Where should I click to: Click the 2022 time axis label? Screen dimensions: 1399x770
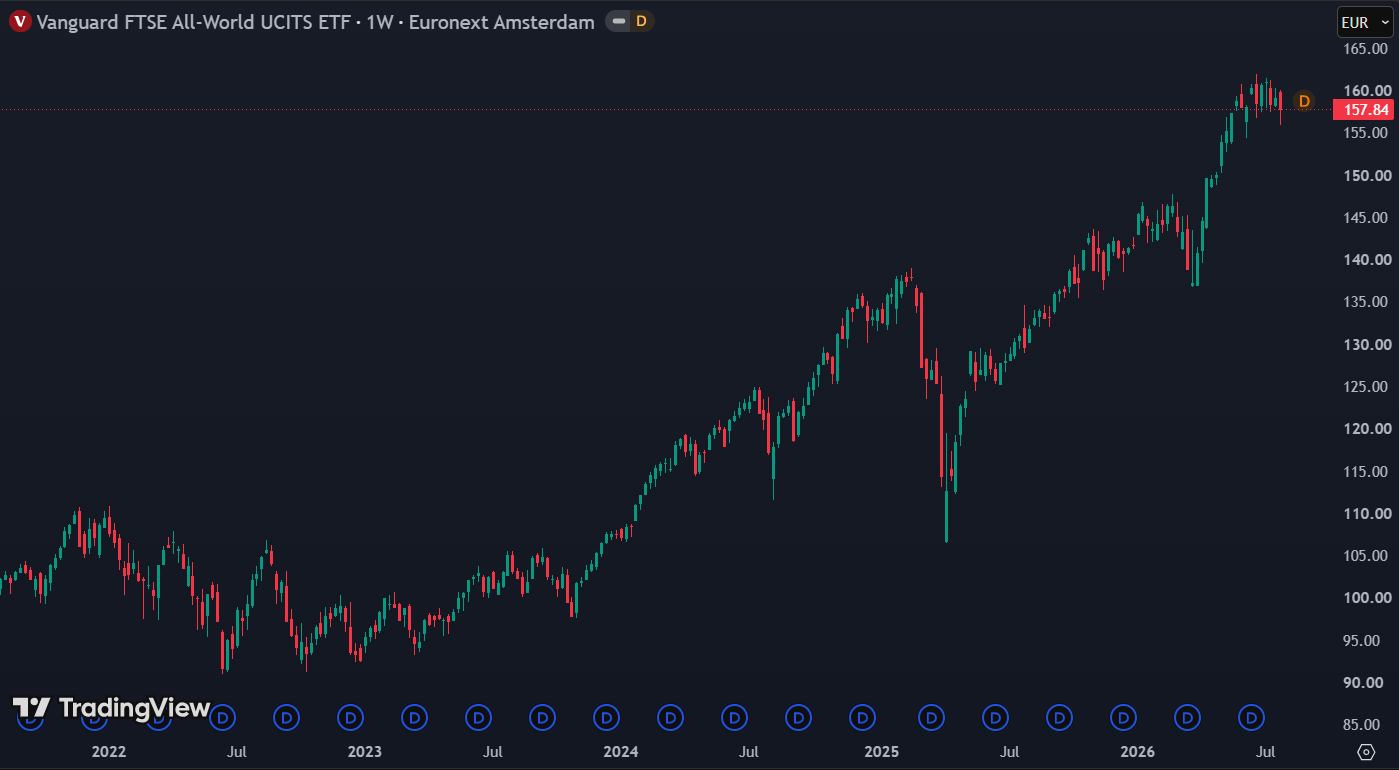pyautogui.click(x=109, y=751)
